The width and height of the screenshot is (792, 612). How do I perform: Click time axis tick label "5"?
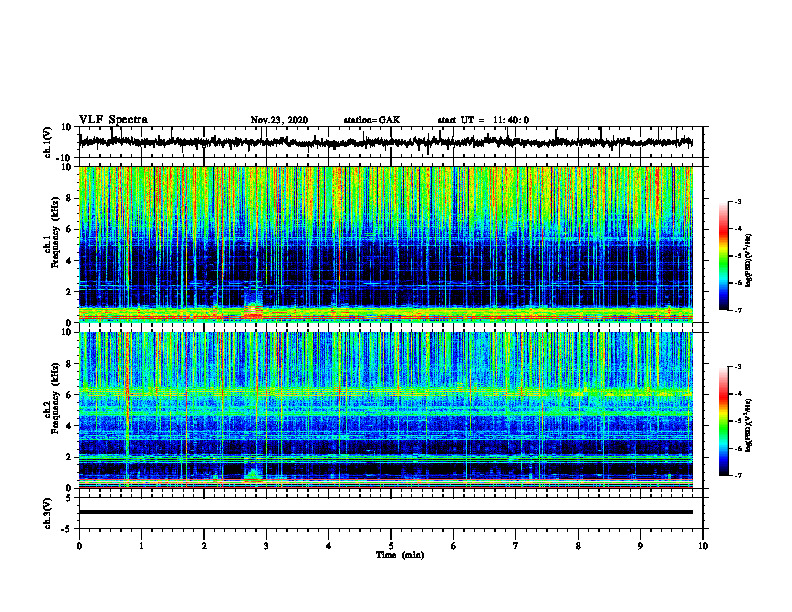[x=391, y=546]
